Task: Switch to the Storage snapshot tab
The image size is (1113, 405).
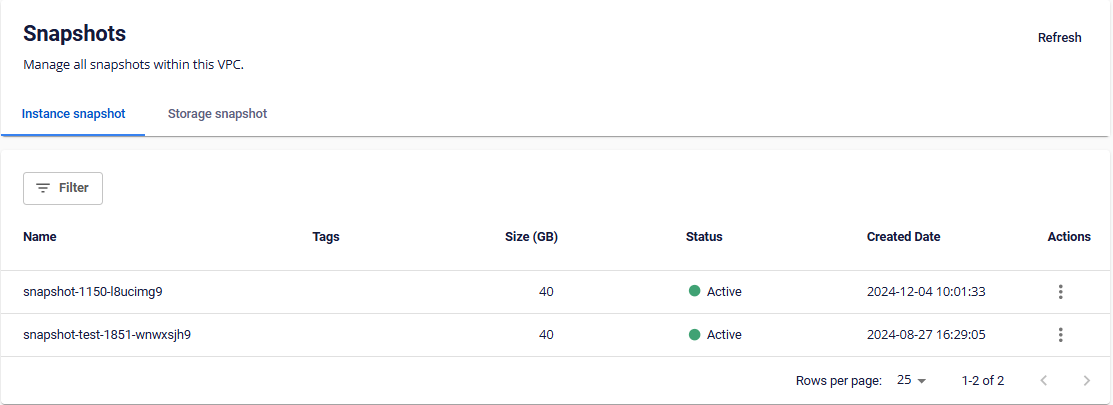Action: click(x=217, y=114)
